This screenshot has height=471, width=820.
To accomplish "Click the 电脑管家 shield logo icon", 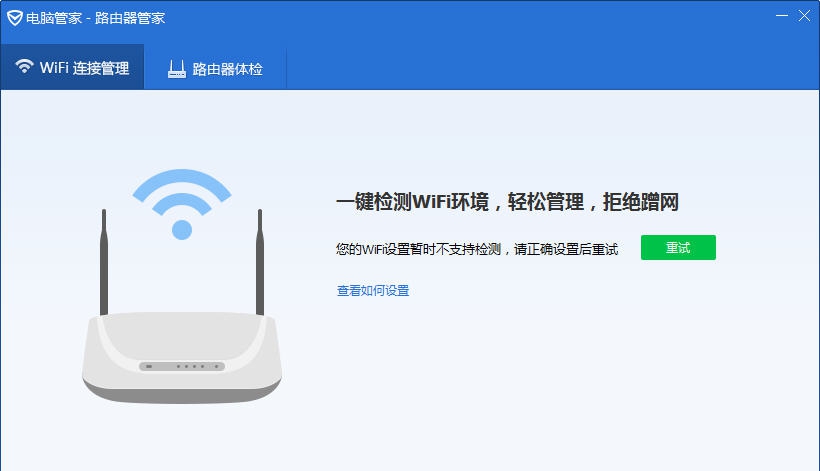I will click(x=15, y=18).
